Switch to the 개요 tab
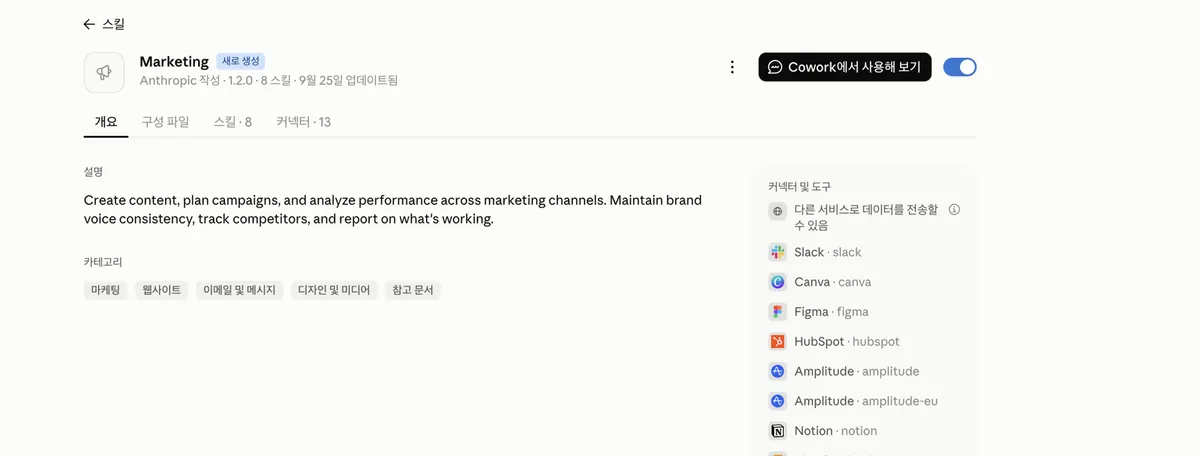Viewport: 1200px width, 456px height. [106, 122]
